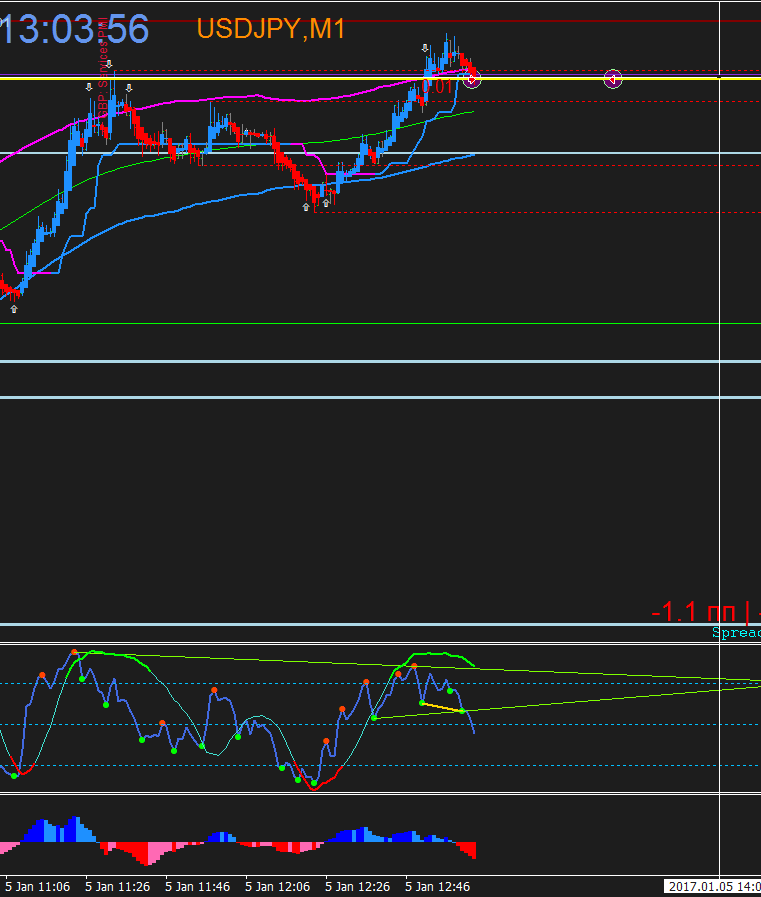761x897 pixels.
Task: Click the purple circle marker right of the candles
Action: pyautogui.click(x=612, y=79)
